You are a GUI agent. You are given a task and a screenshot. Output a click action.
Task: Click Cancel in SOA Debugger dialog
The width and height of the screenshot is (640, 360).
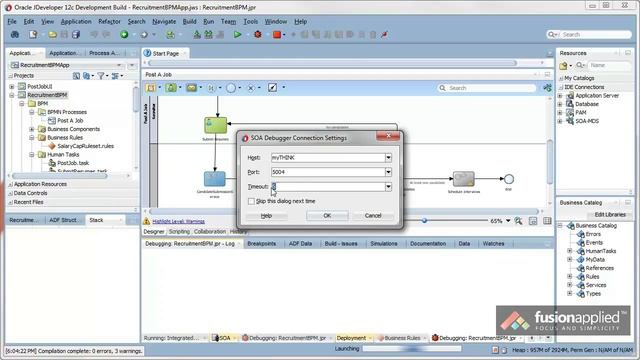click(x=373, y=216)
